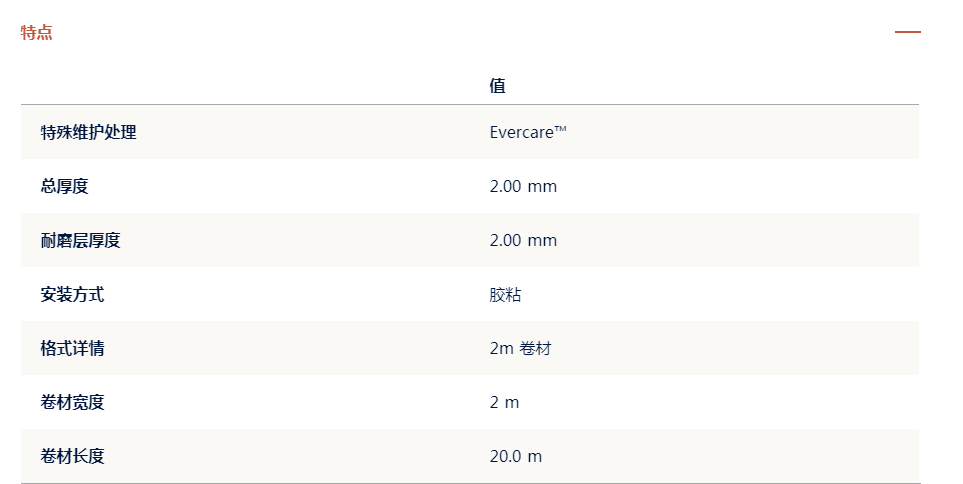Click the 胶粘 installation value
Screen dimensions: 963x484
pyautogui.click(x=505, y=294)
